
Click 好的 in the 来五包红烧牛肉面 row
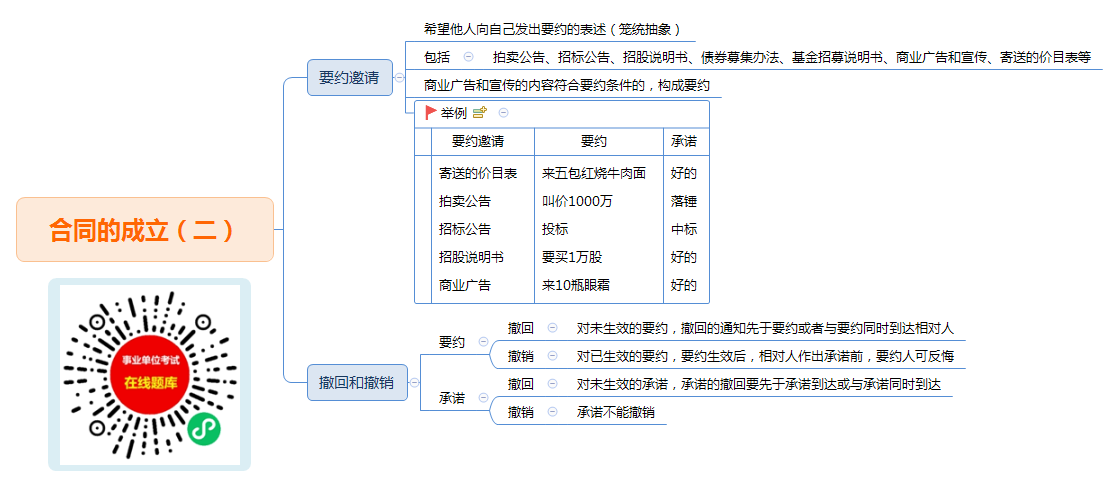coord(684,173)
